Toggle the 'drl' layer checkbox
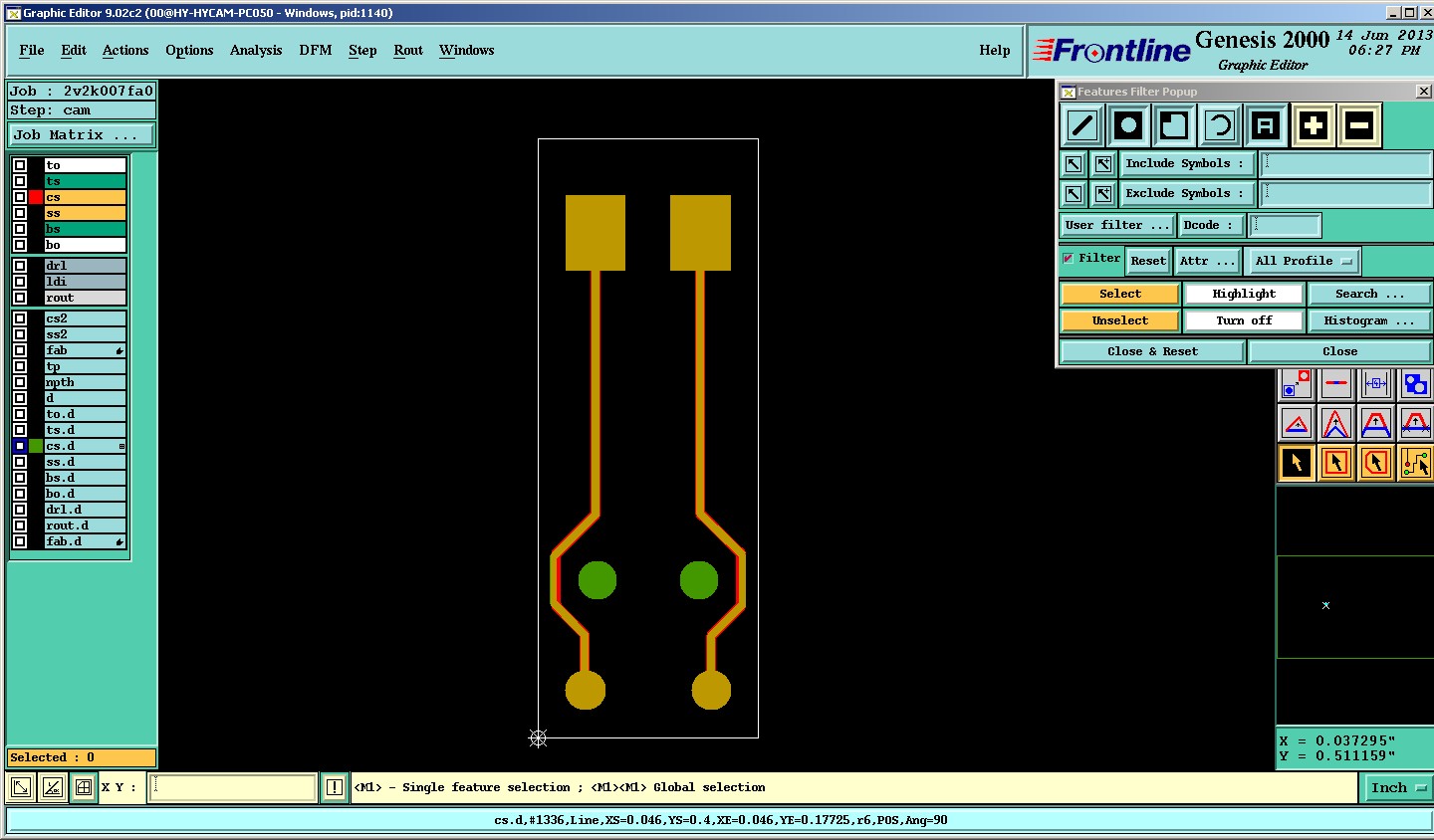1434x840 pixels. coord(20,266)
